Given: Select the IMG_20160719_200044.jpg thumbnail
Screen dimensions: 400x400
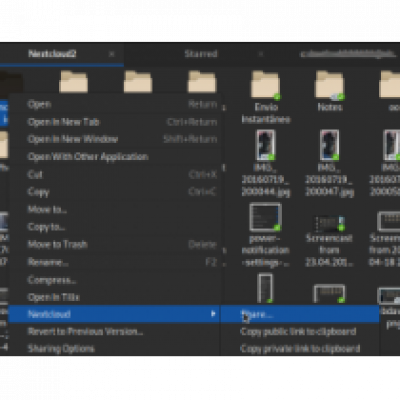Looking at the screenshot, I should 265,145.
